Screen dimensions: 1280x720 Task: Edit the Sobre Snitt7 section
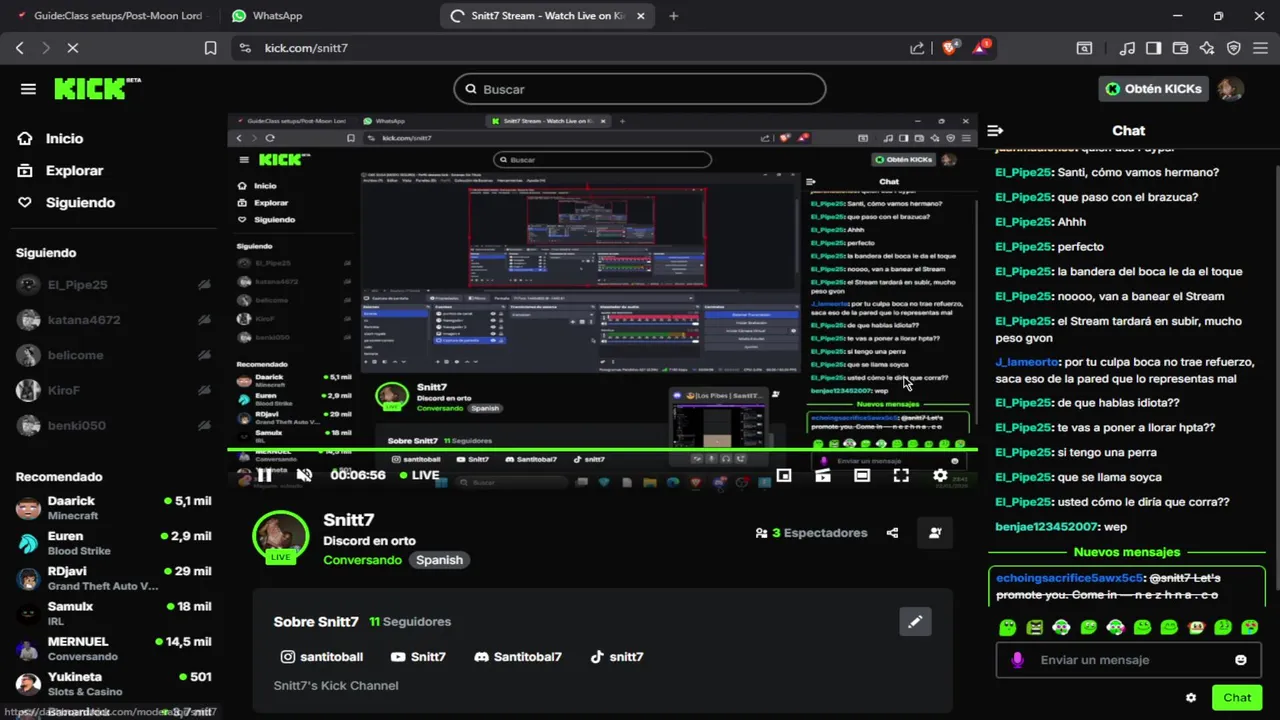point(915,622)
